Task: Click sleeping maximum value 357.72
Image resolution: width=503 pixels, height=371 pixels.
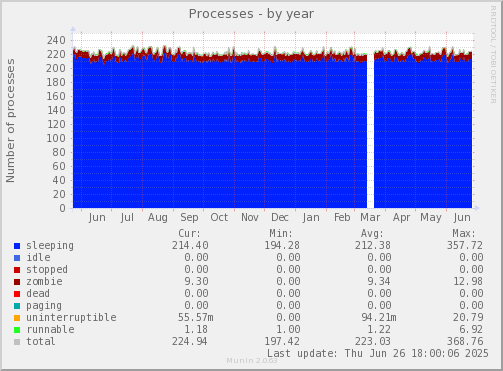Action: coord(465,246)
